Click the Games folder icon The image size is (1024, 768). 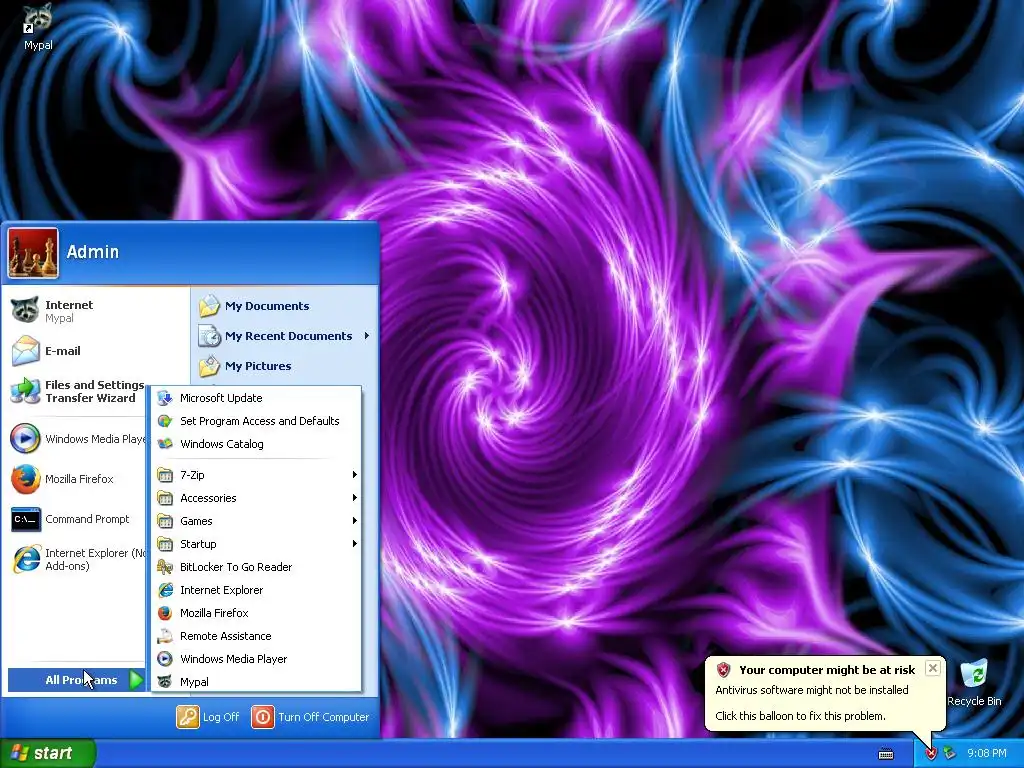(x=165, y=520)
